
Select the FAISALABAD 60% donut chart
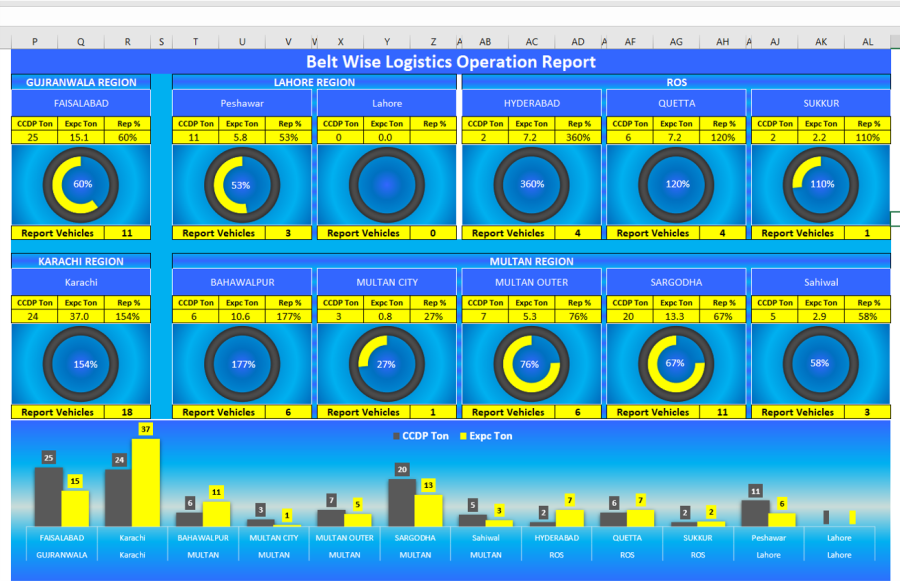point(80,185)
